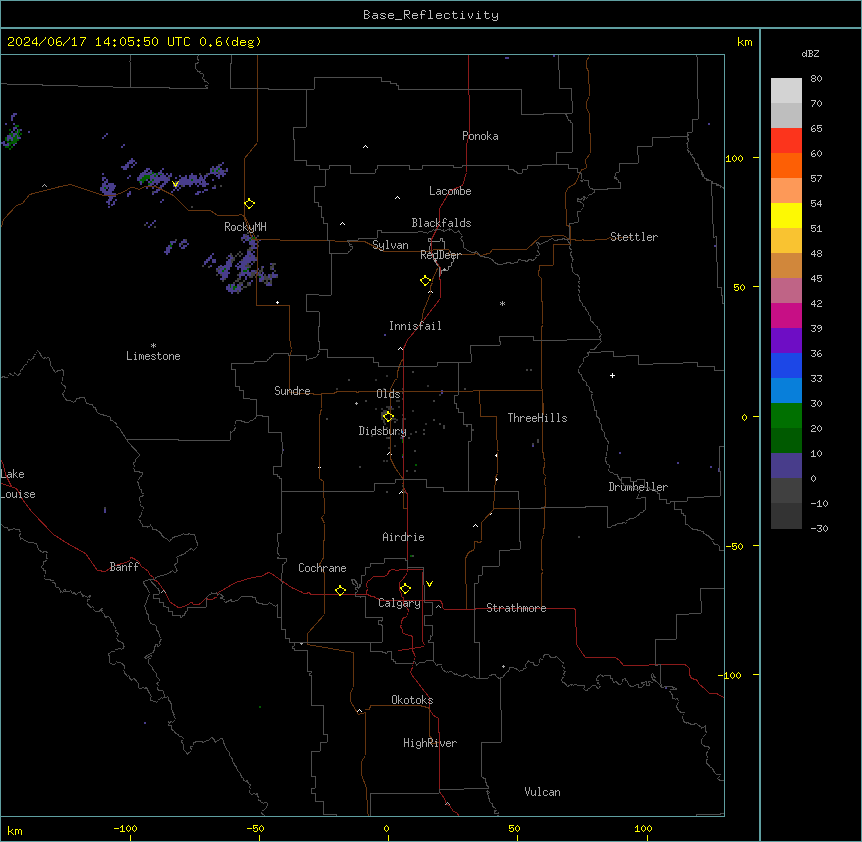This screenshot has height=842, width=862.
Task: Click the Okotoks town label
Action: 412,700
